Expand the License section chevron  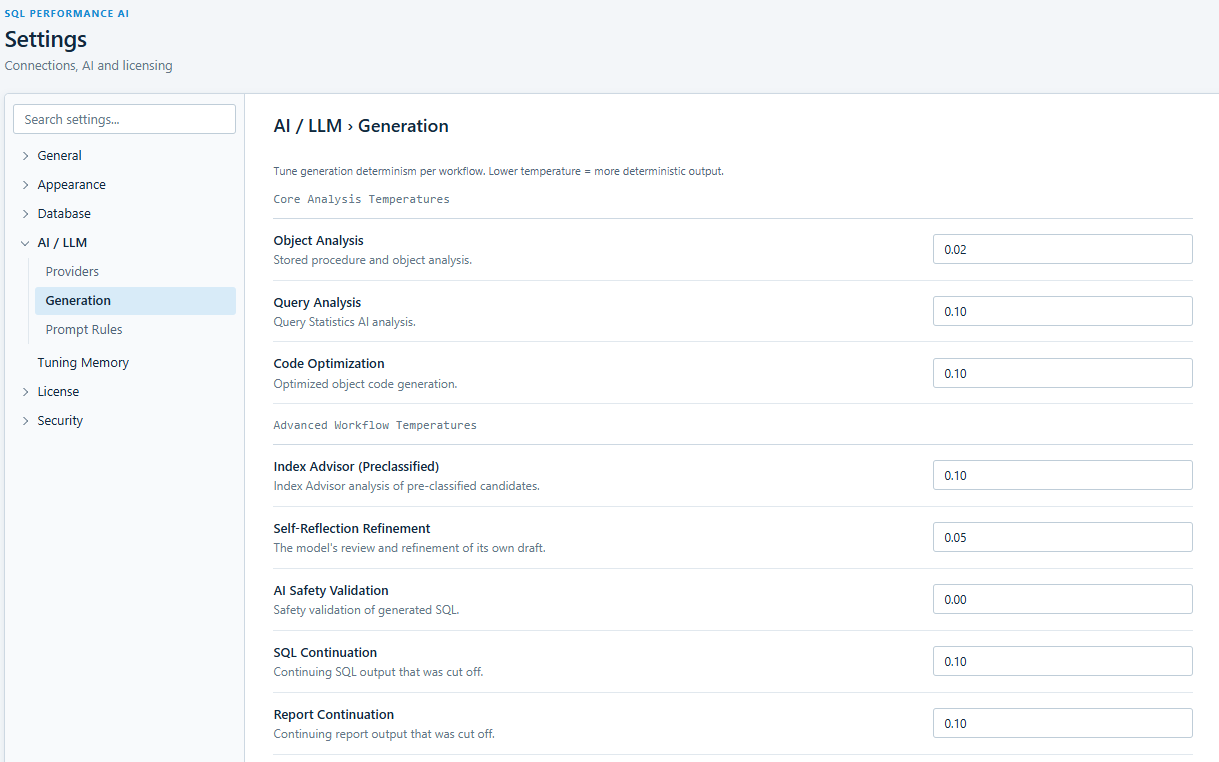tap(26, 392)
